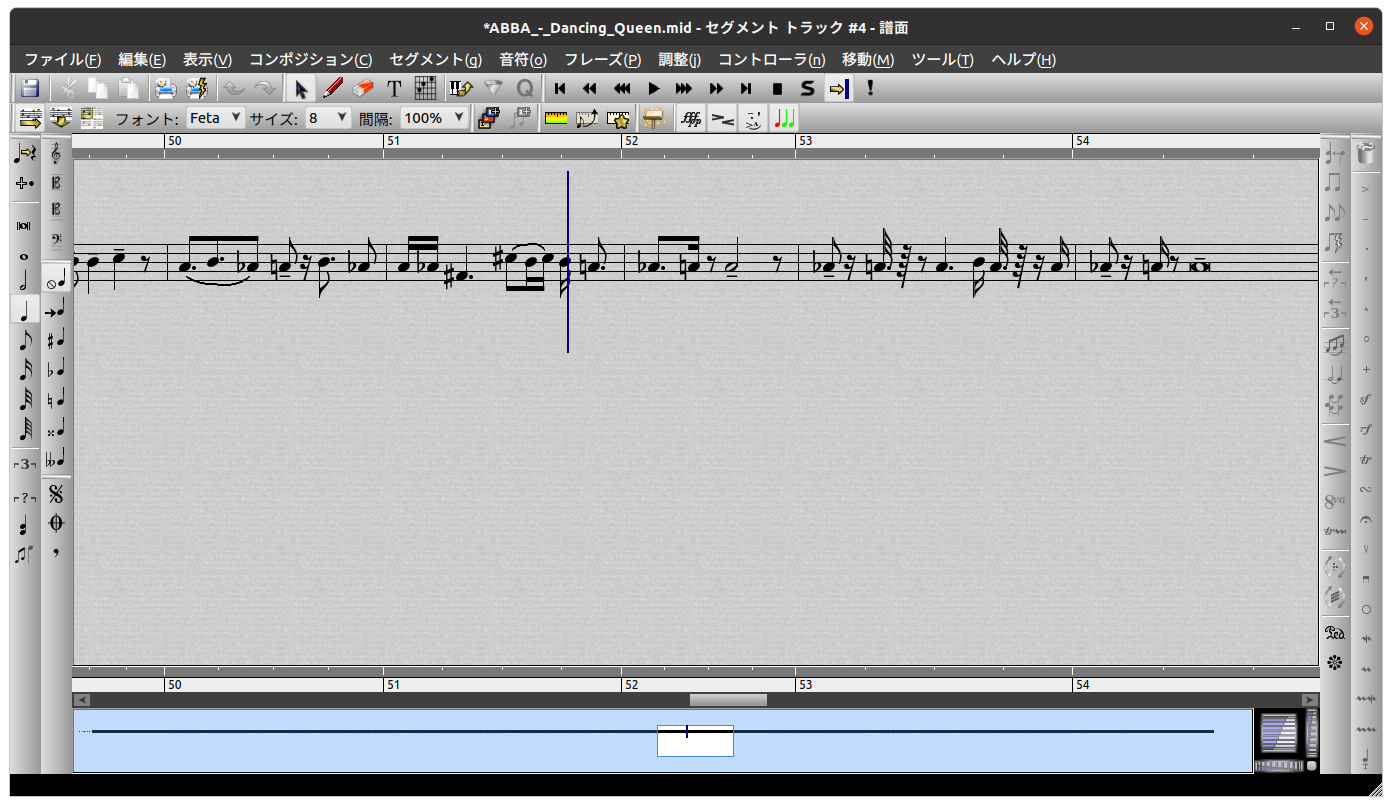Save the composition with the floppy disk icon

(x=30, y=88)
